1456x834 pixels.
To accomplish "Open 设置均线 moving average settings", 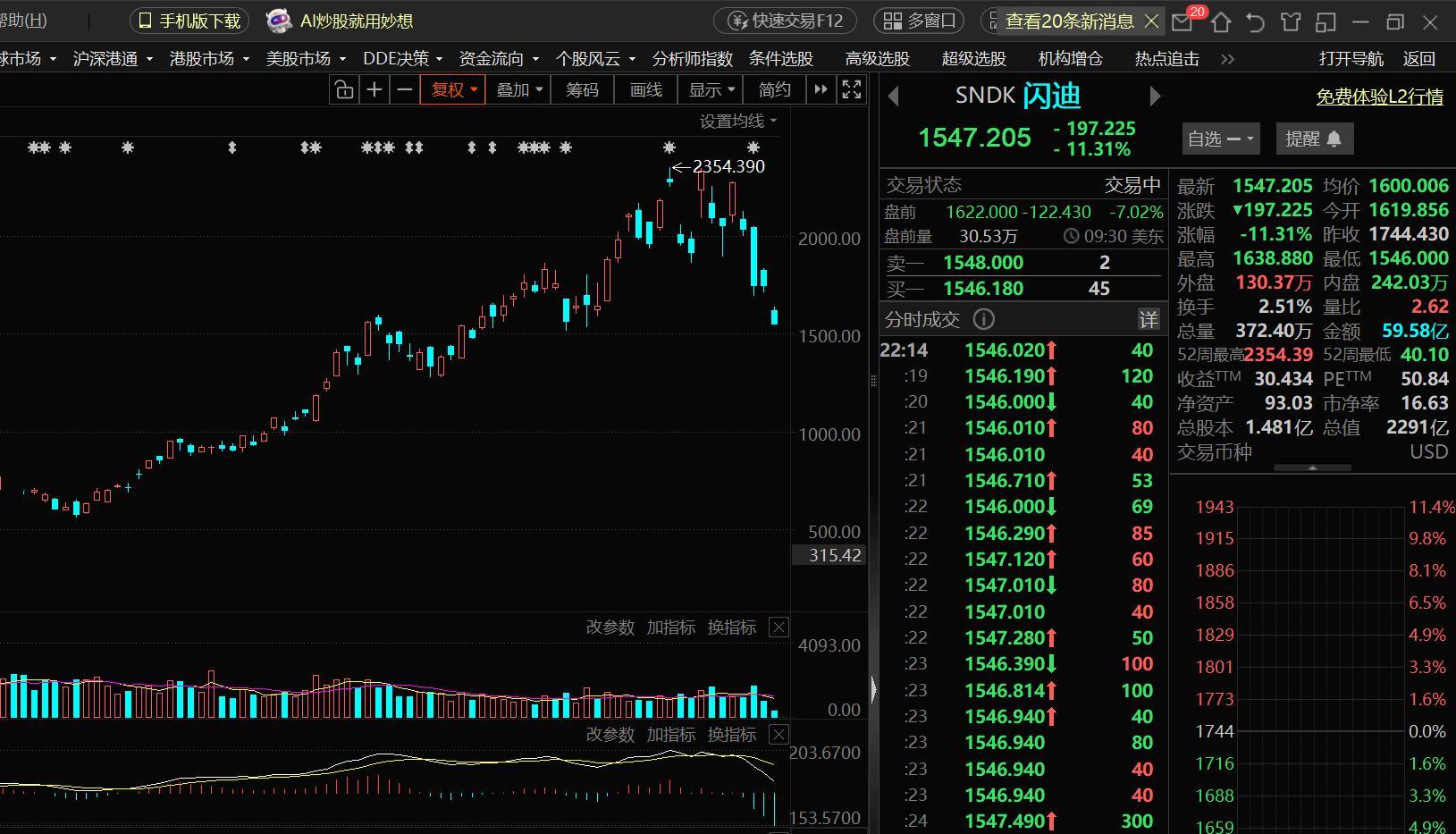I will click(738, 121).
